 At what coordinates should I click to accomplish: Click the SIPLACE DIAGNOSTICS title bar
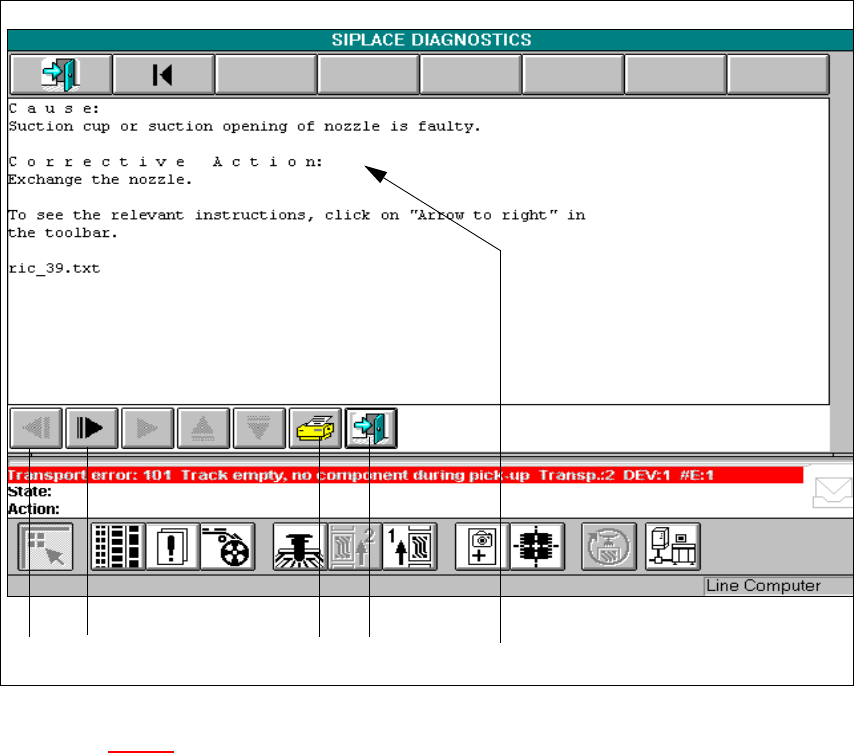coord(431,40)
